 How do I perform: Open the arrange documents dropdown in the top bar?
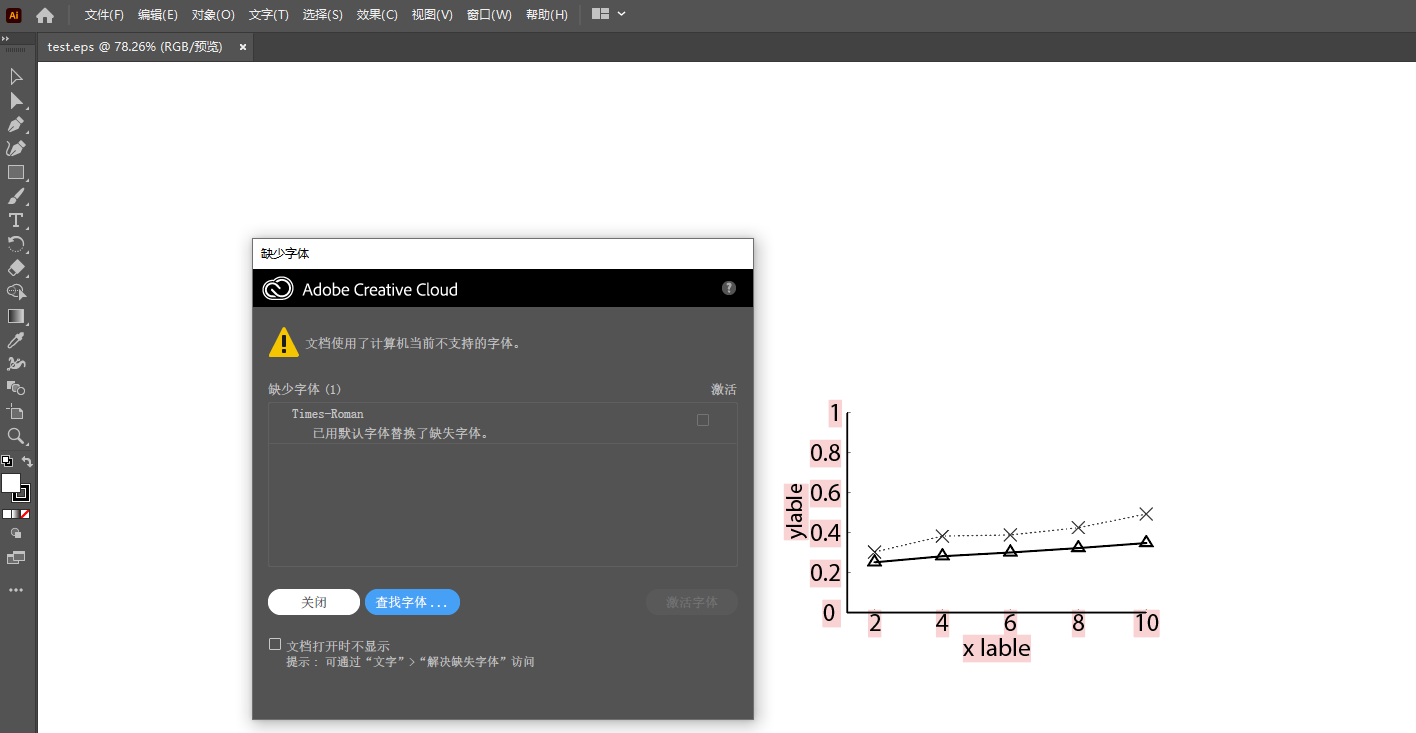609,14
